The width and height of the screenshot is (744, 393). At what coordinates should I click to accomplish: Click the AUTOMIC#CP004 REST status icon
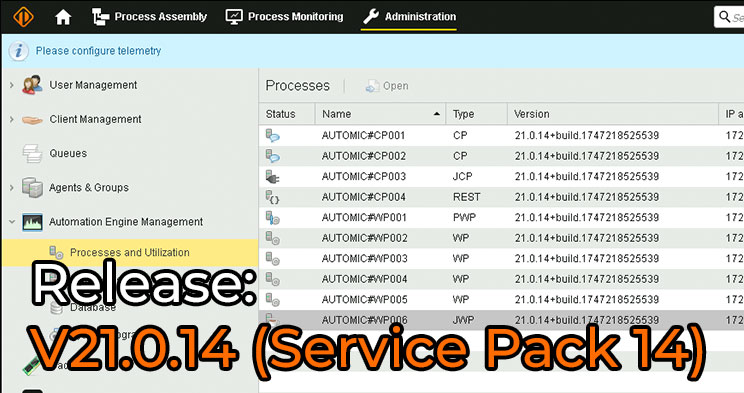[x=272, y=197]
